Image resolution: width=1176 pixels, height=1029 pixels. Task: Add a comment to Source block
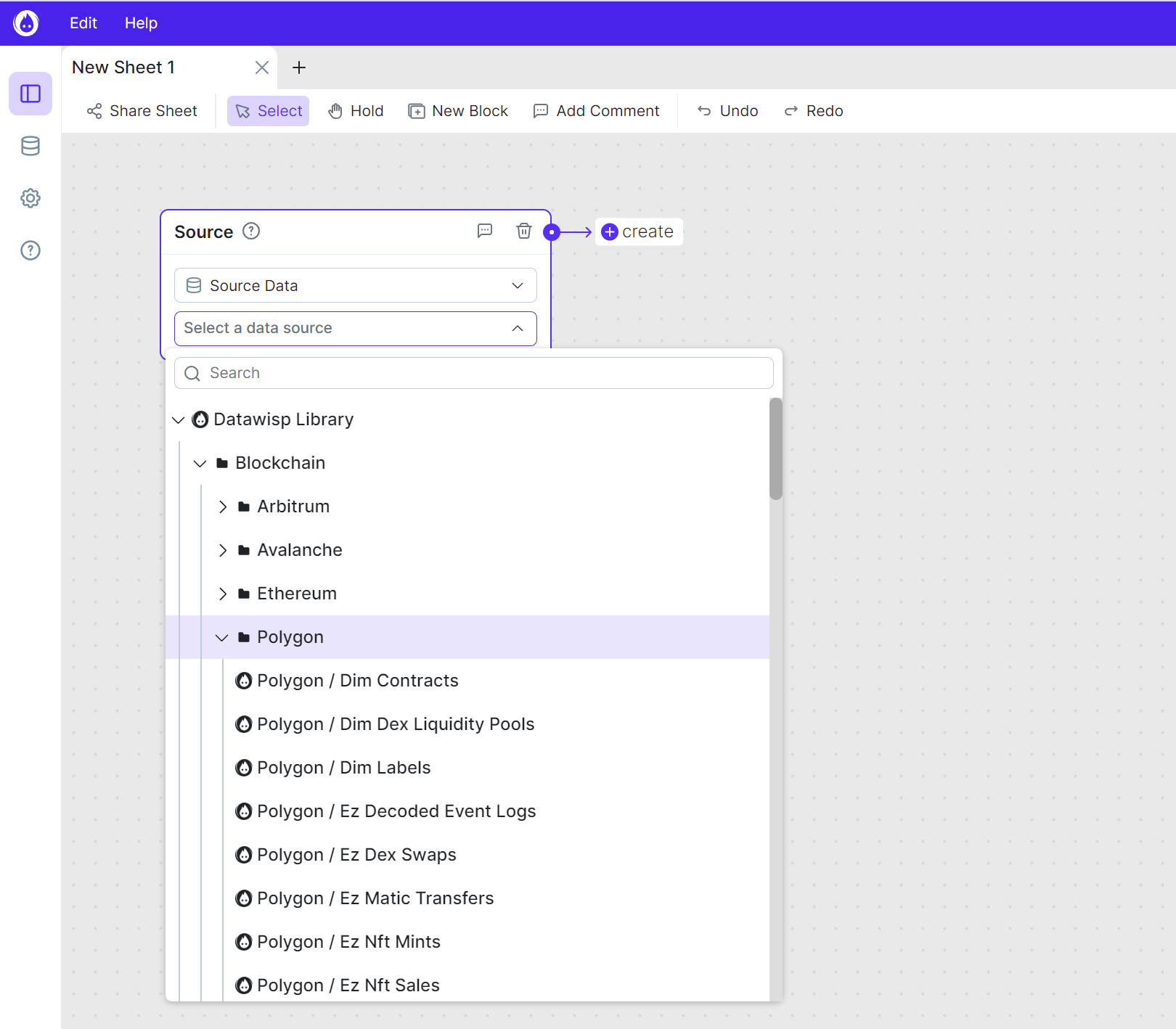[485, 231]
